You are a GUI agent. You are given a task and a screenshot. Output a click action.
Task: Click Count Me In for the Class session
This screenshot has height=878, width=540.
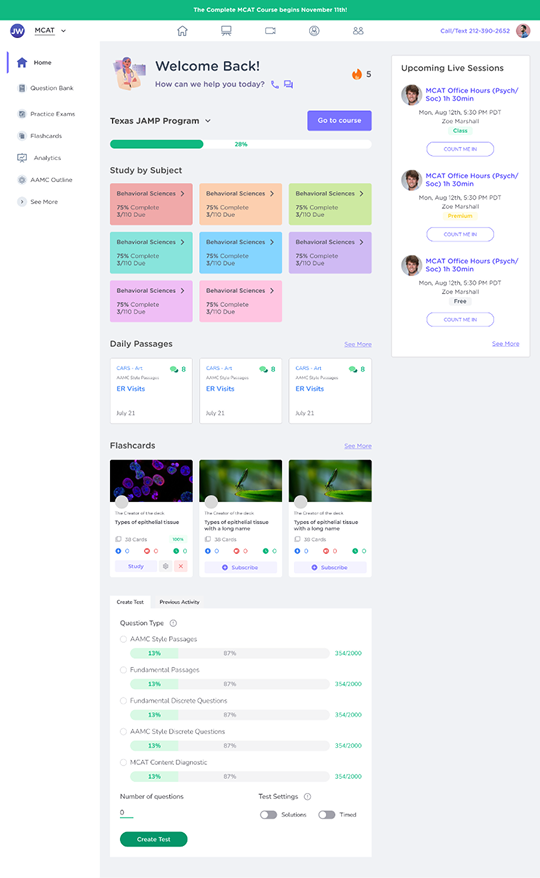pos(460,149)
